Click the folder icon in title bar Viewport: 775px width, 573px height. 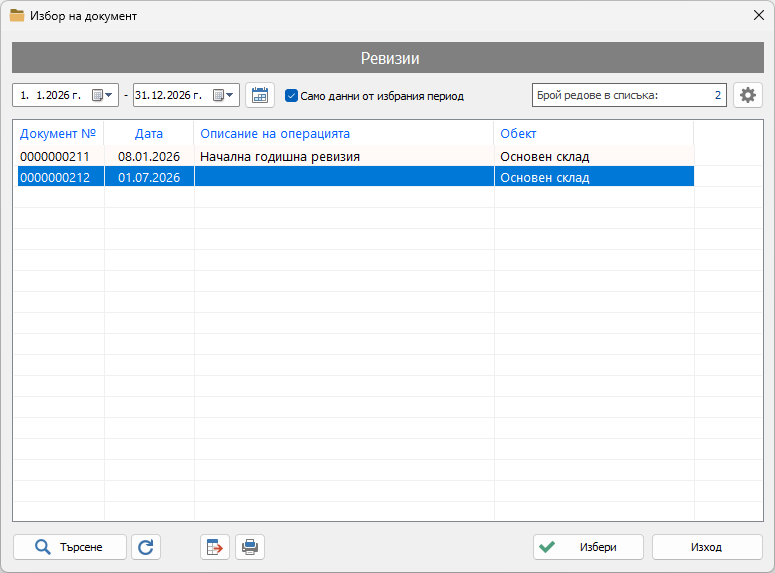coord(17,15)
